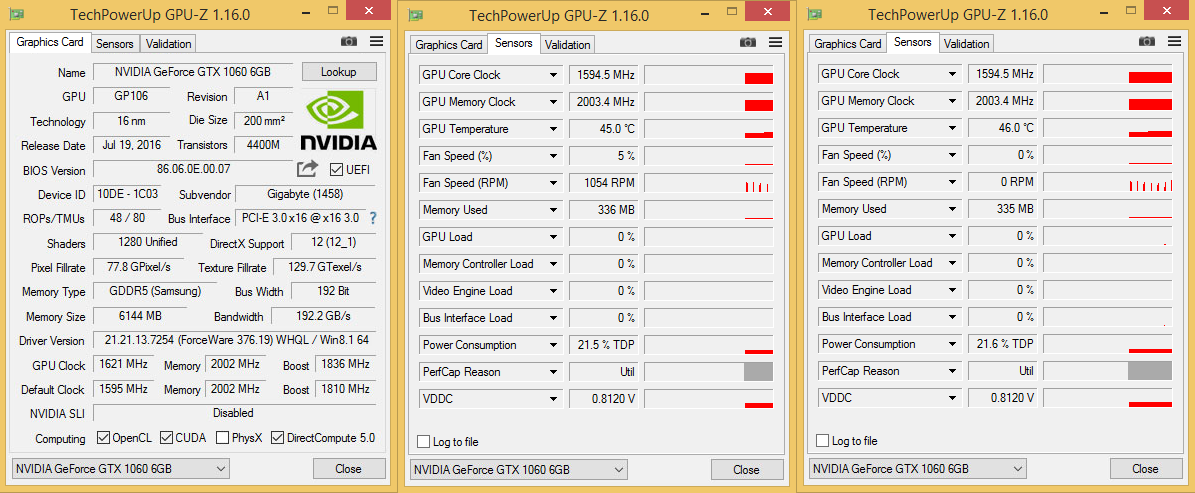
Task: Open GPU Memory Clock dropdown in middle window
Action: 553,102
